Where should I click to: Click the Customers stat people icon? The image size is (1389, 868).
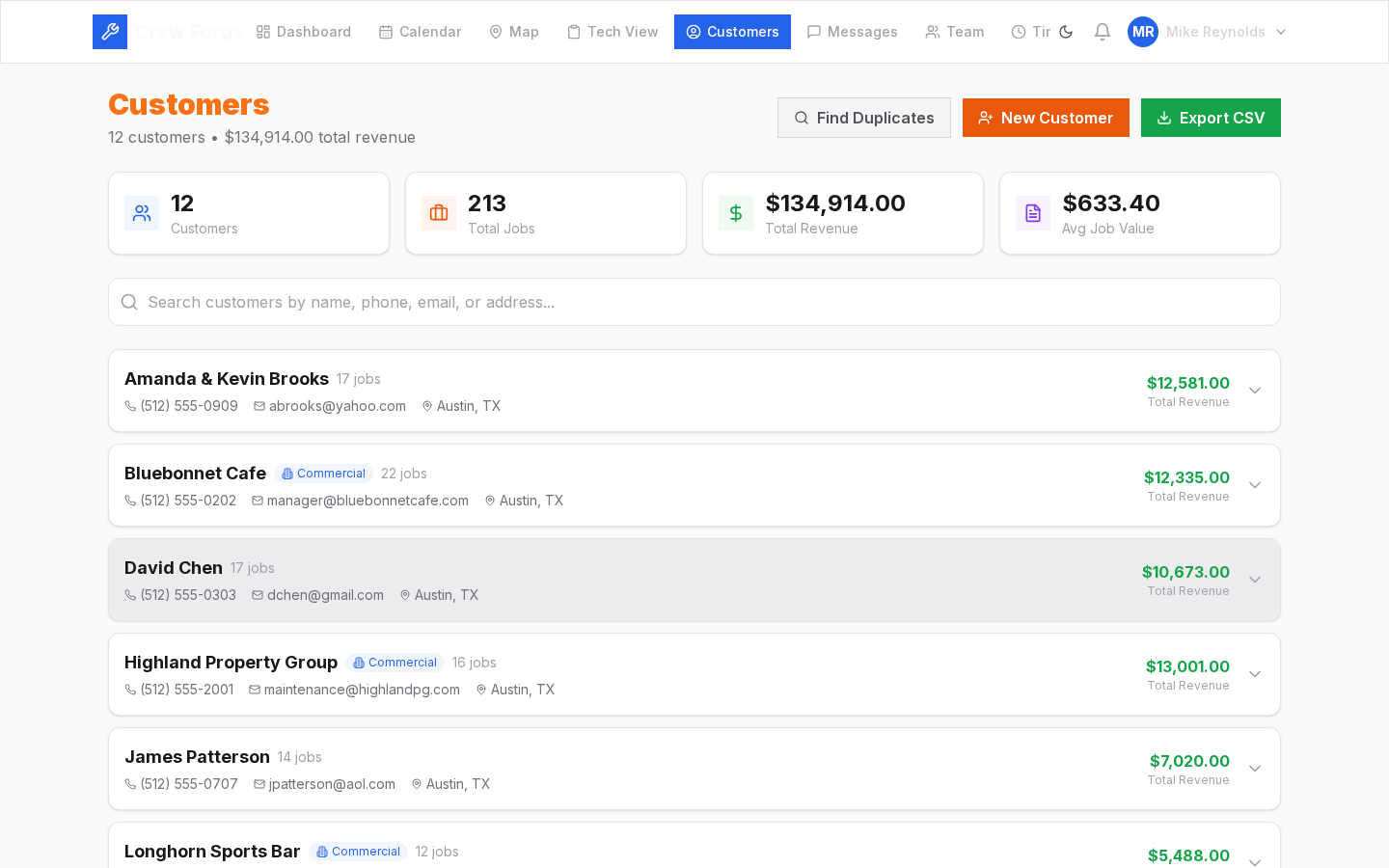(x=142, y=213)
